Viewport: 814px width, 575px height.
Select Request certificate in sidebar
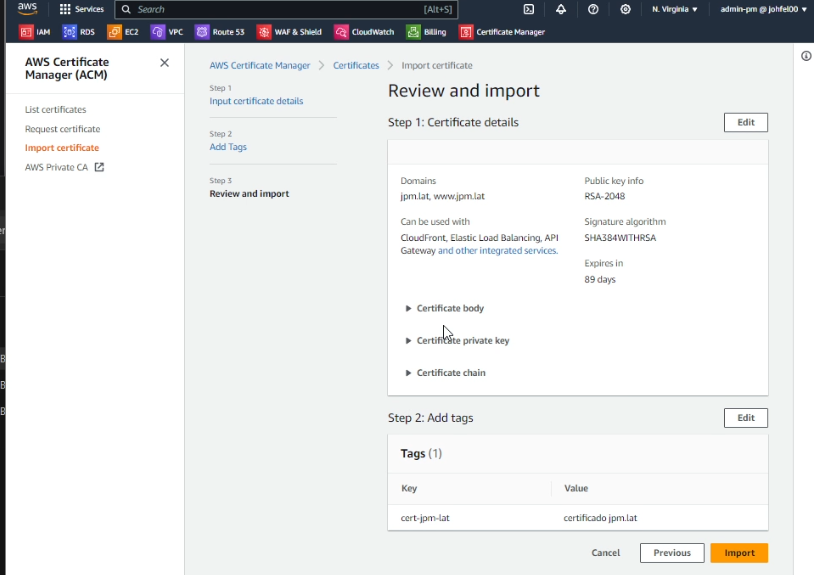tap(62, 129)
